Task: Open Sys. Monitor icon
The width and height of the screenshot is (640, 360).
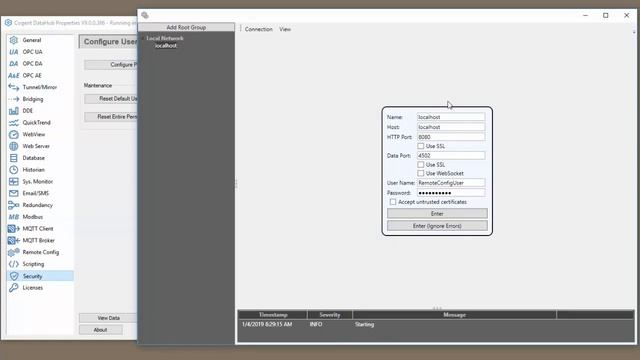Action: point(13,181)
